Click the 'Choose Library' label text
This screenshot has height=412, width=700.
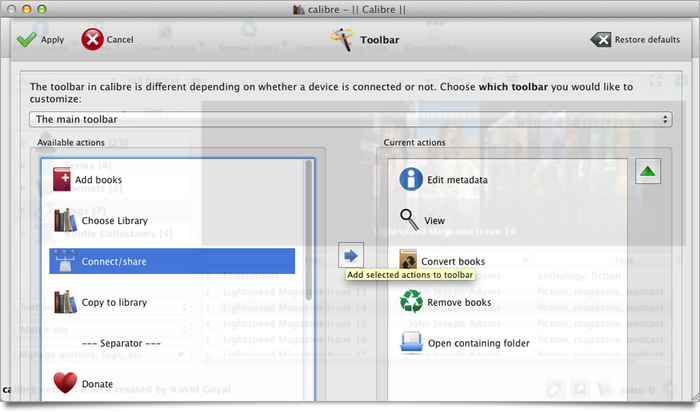(115, 221)
